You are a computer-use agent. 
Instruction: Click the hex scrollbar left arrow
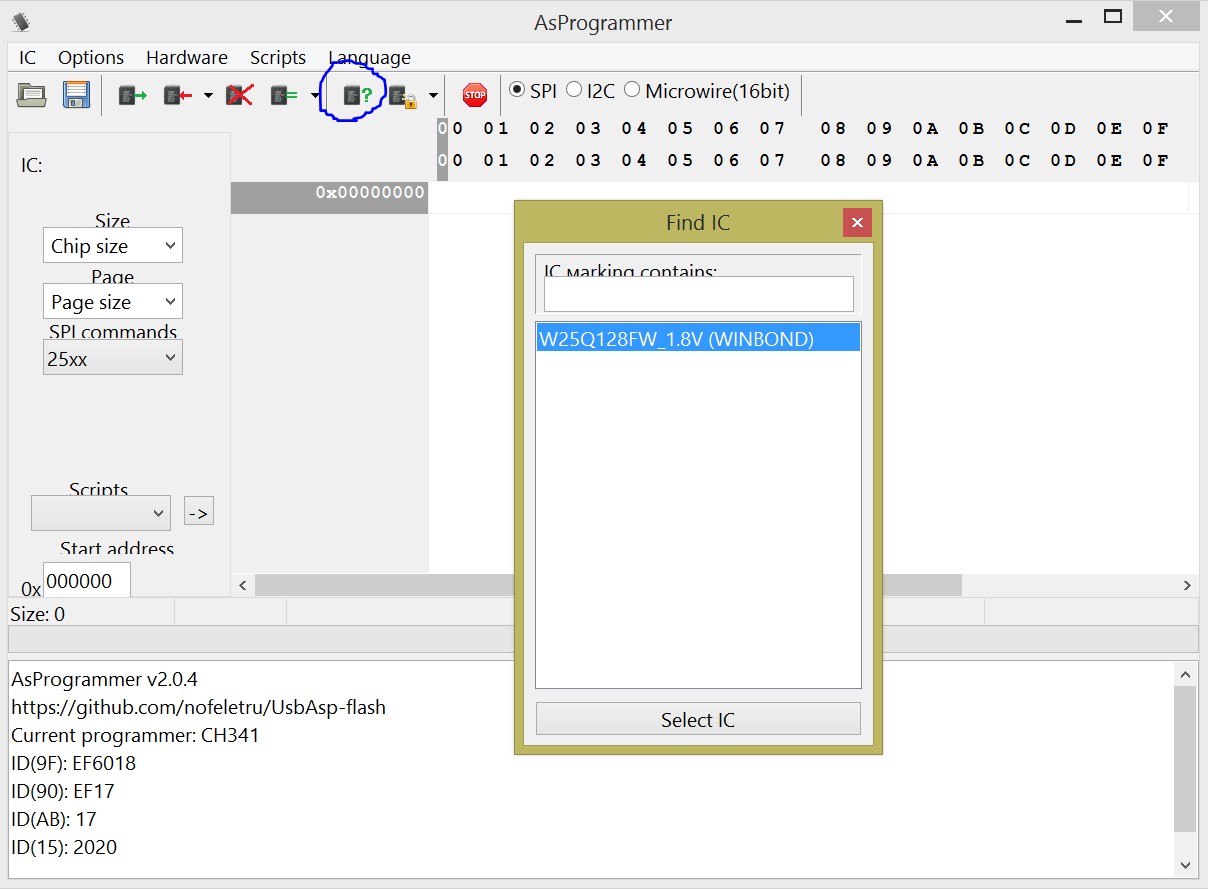[242, 585]
